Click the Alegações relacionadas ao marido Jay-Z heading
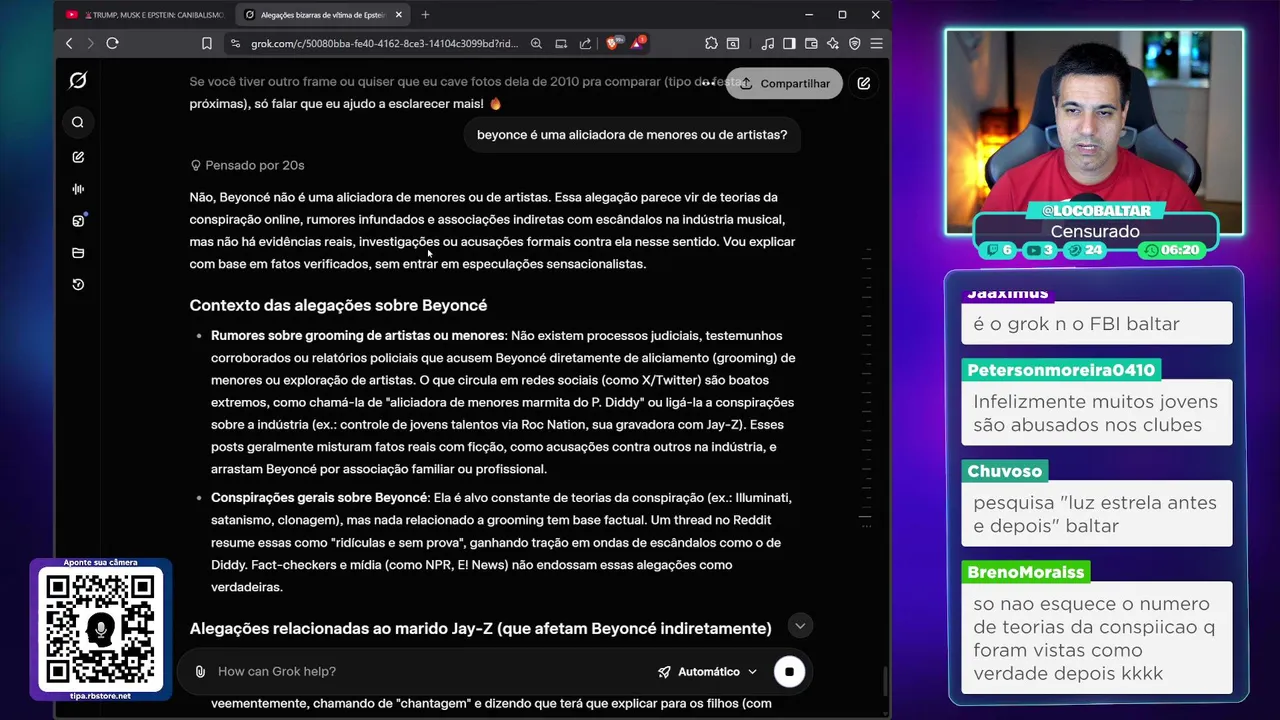 point(480,629)
